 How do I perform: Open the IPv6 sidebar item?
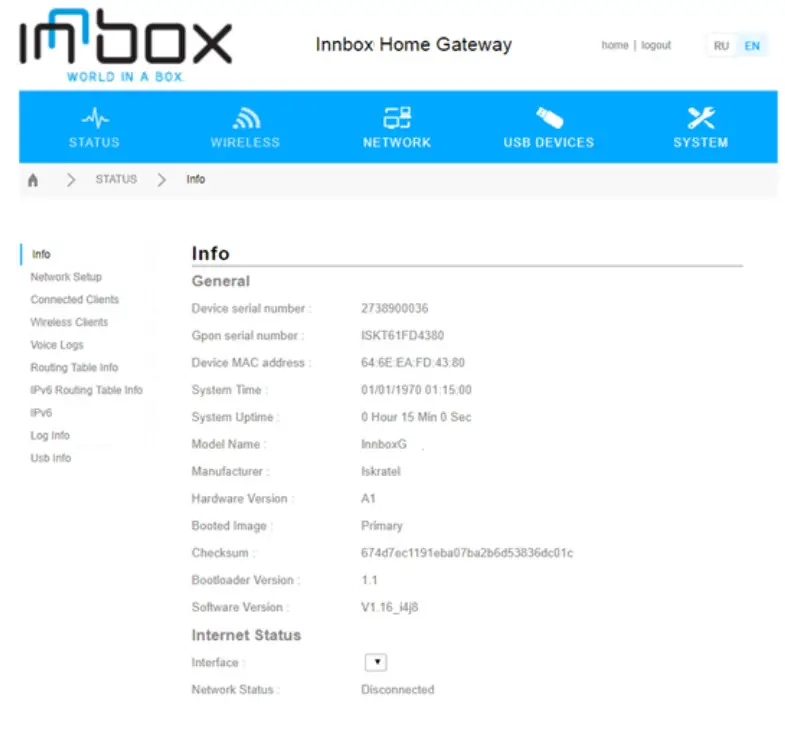(41, 413)
